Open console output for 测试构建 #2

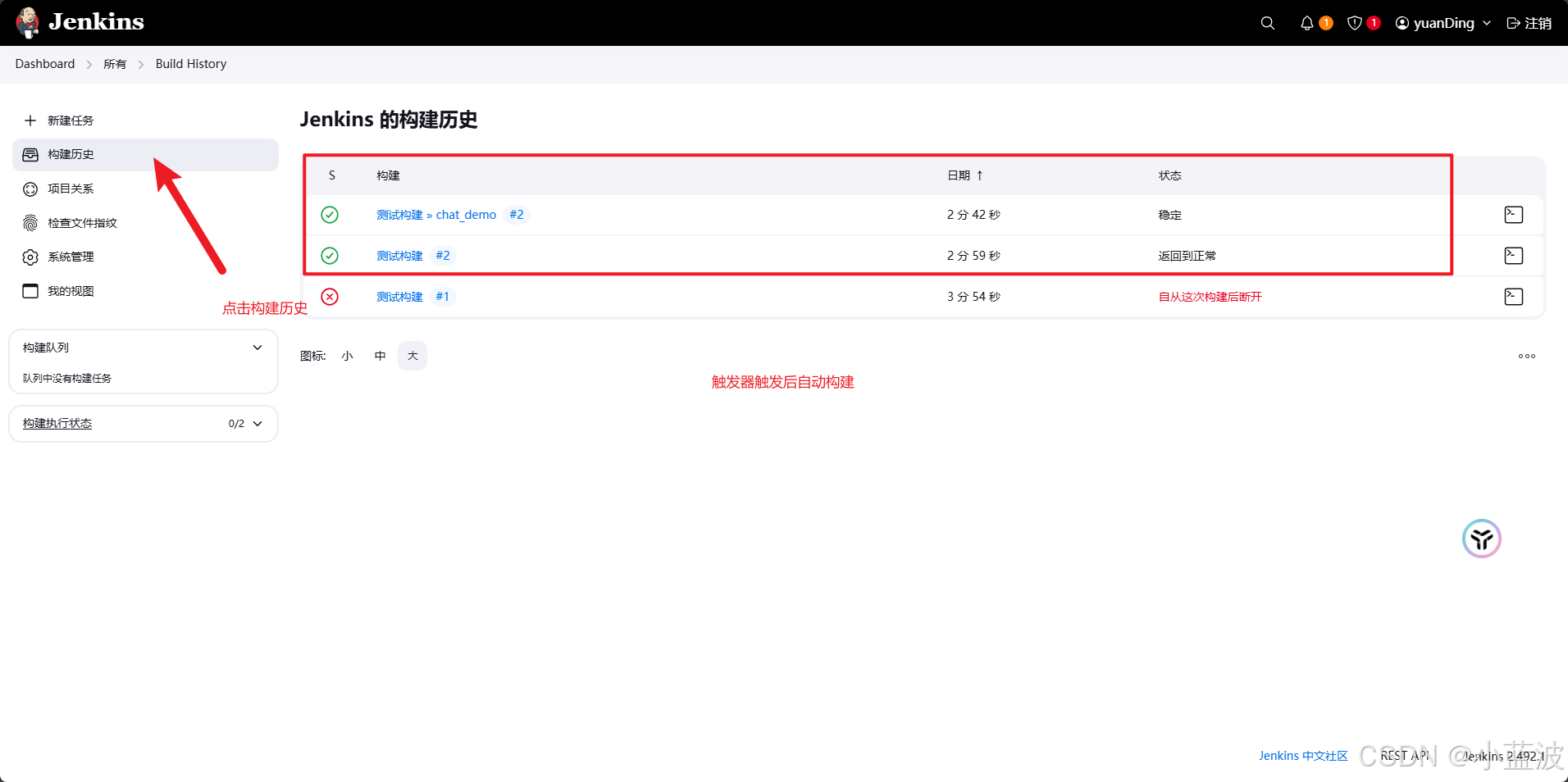coord(1514,256)
